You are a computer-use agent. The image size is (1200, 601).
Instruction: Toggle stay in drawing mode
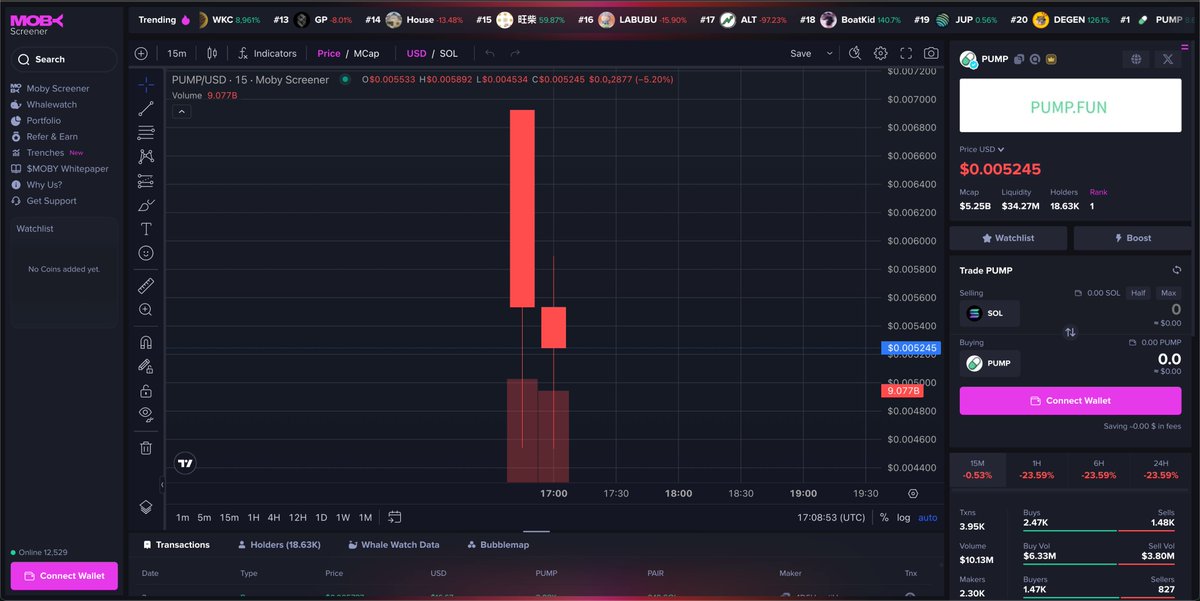(146, 366)
